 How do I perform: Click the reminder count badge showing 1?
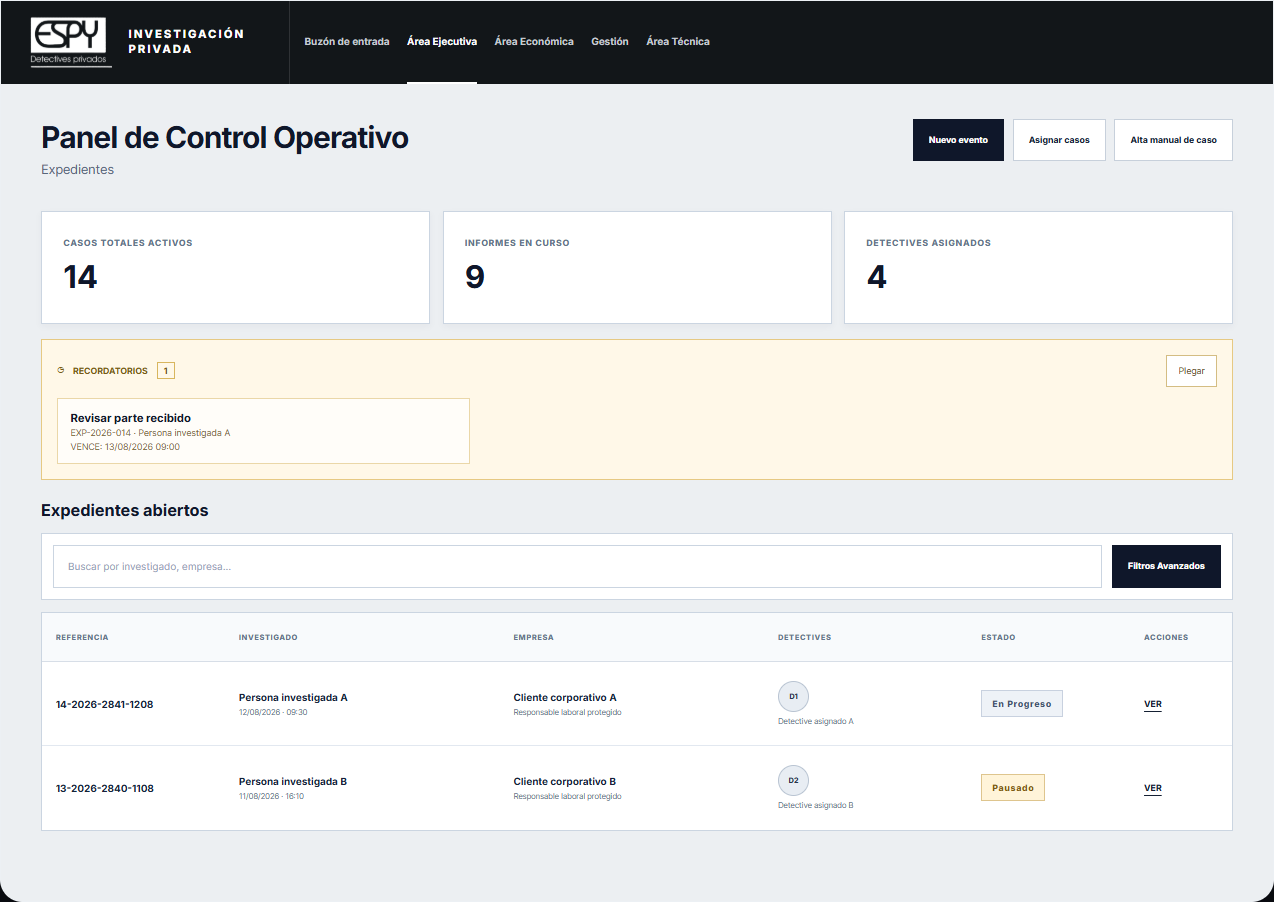click(166, 371)
